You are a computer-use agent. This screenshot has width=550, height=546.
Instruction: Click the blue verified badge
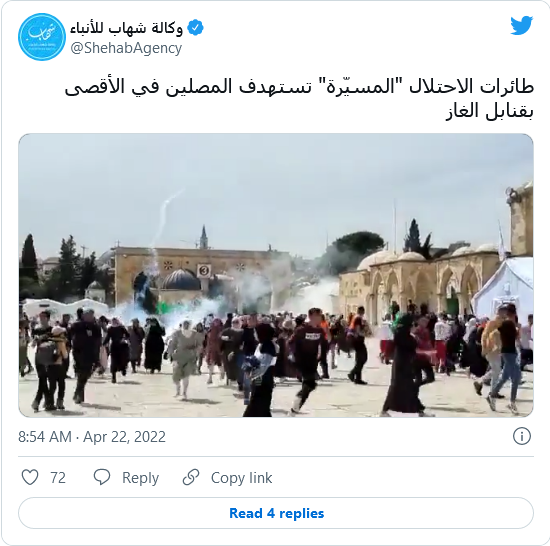(195, 28)
